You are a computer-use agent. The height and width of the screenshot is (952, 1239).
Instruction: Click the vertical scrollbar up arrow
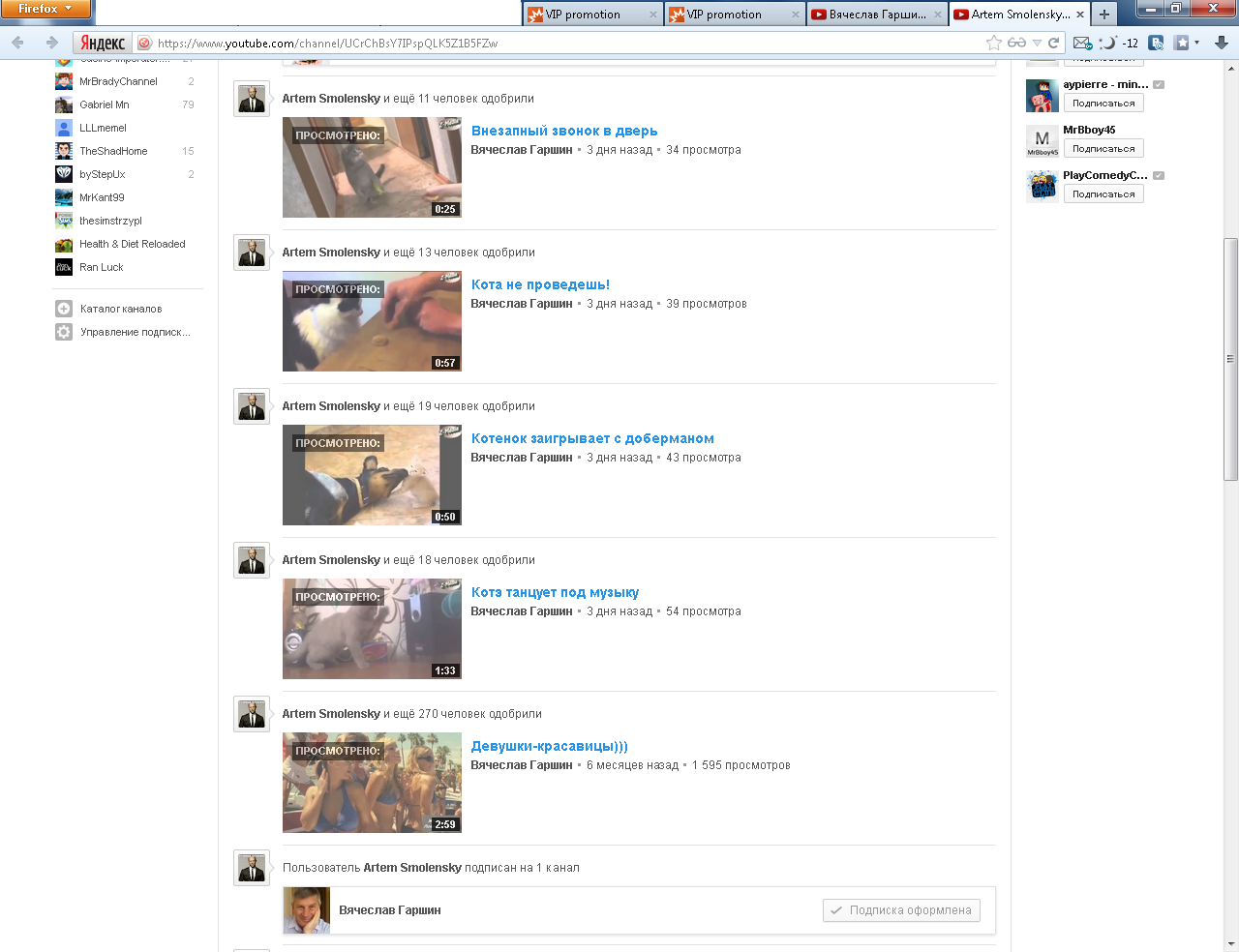(x=1231, y=69)
